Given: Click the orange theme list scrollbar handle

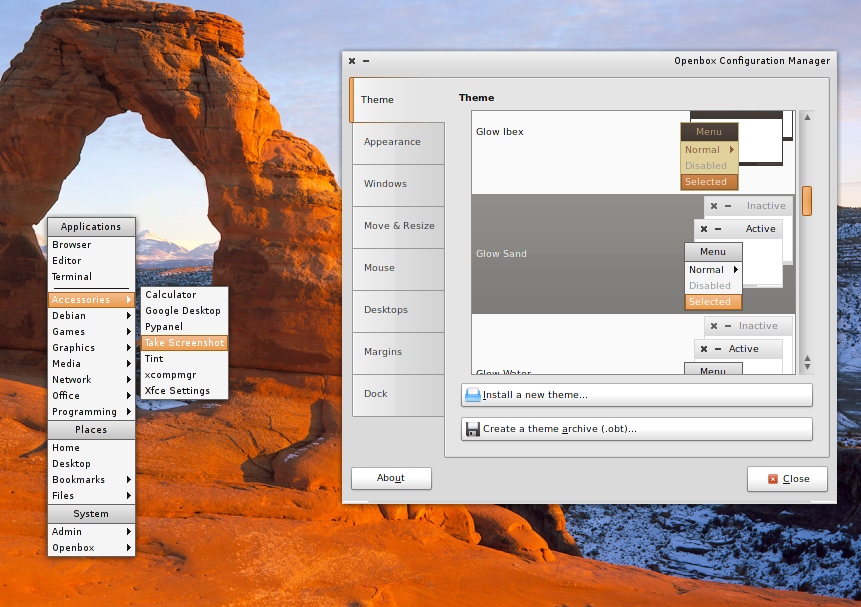Looking at the screenshot, I should (x=807, y=201).
